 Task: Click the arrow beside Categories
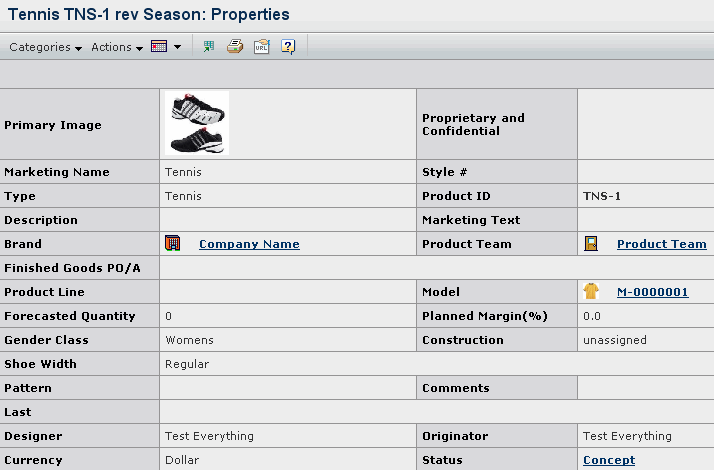78,48
